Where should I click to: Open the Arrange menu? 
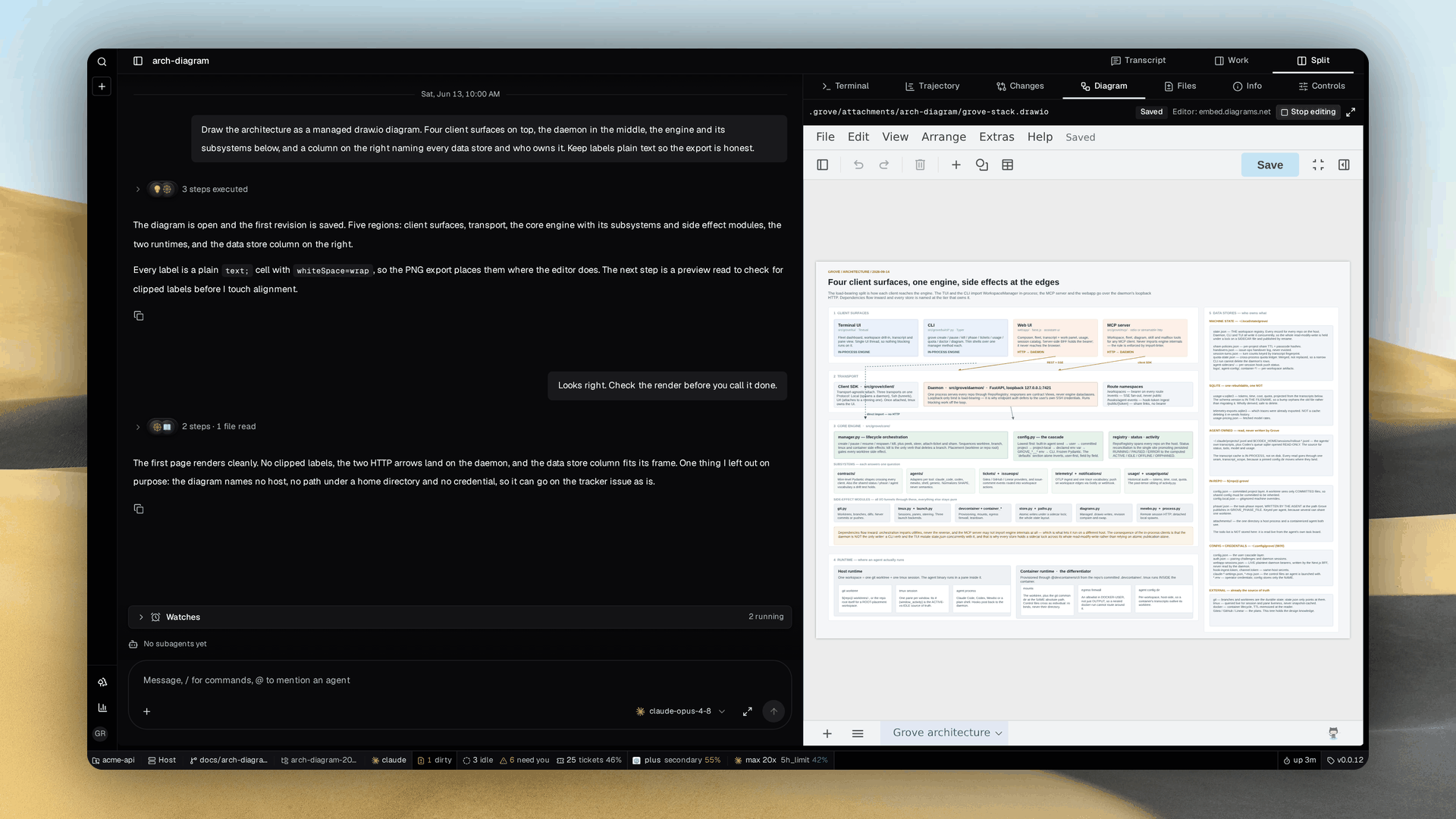[943, 137]
